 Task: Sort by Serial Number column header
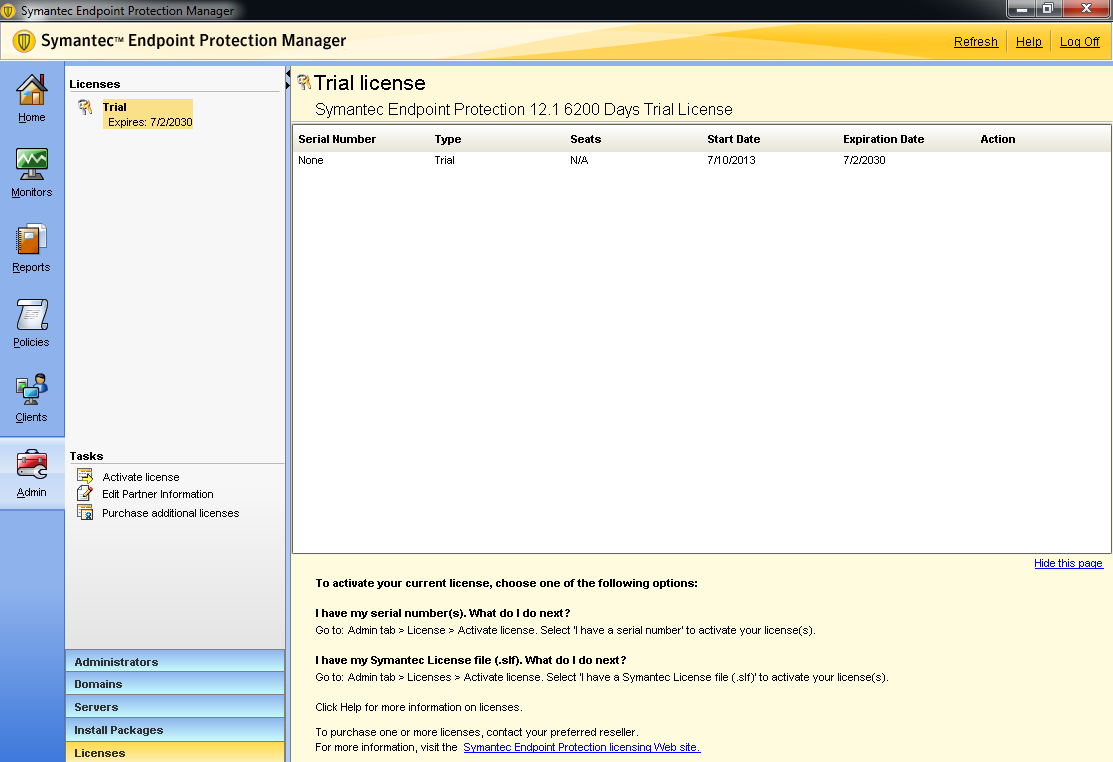coord(337,139)
